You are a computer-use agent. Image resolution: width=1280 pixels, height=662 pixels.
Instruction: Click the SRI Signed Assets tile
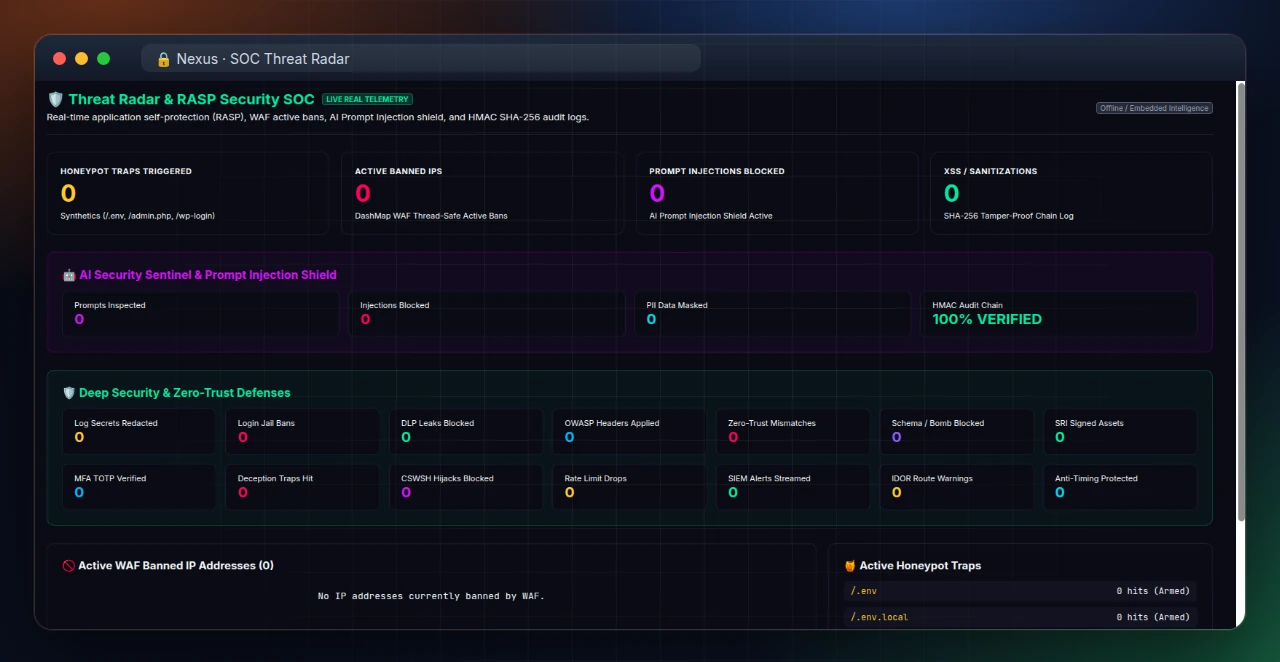[1120, 431]
